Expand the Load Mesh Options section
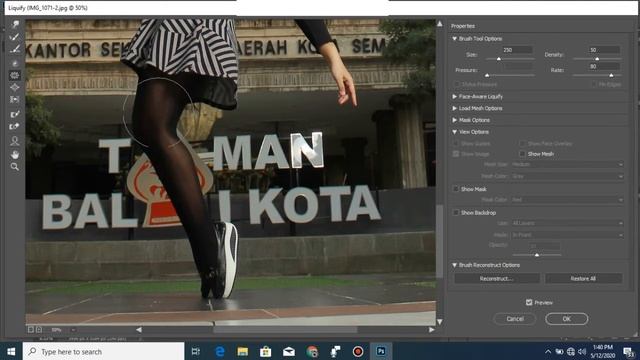The height and width of the screenshot is (360, 640). [454, 109]
